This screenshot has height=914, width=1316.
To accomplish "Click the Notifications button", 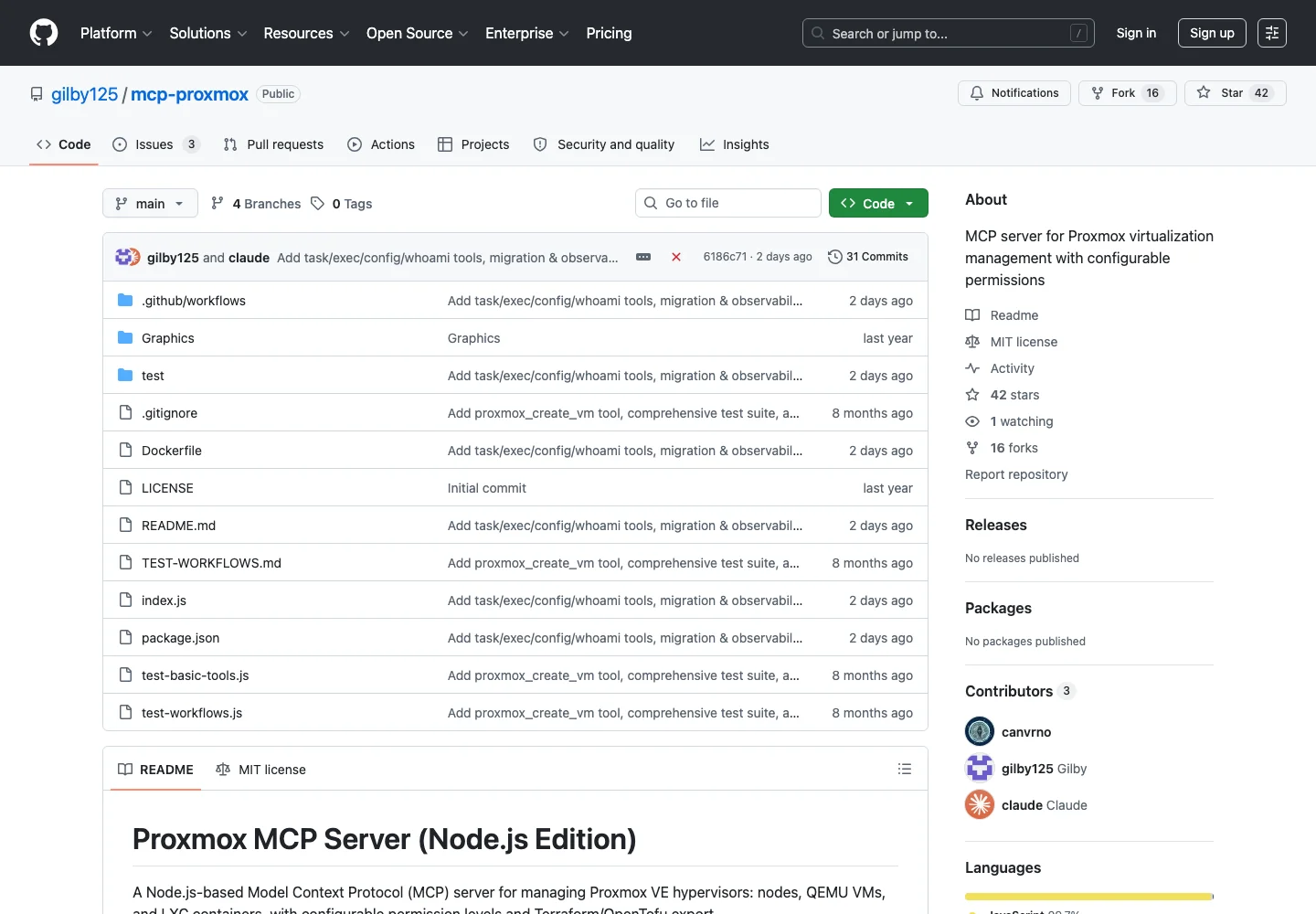I will click(1014, 93).
